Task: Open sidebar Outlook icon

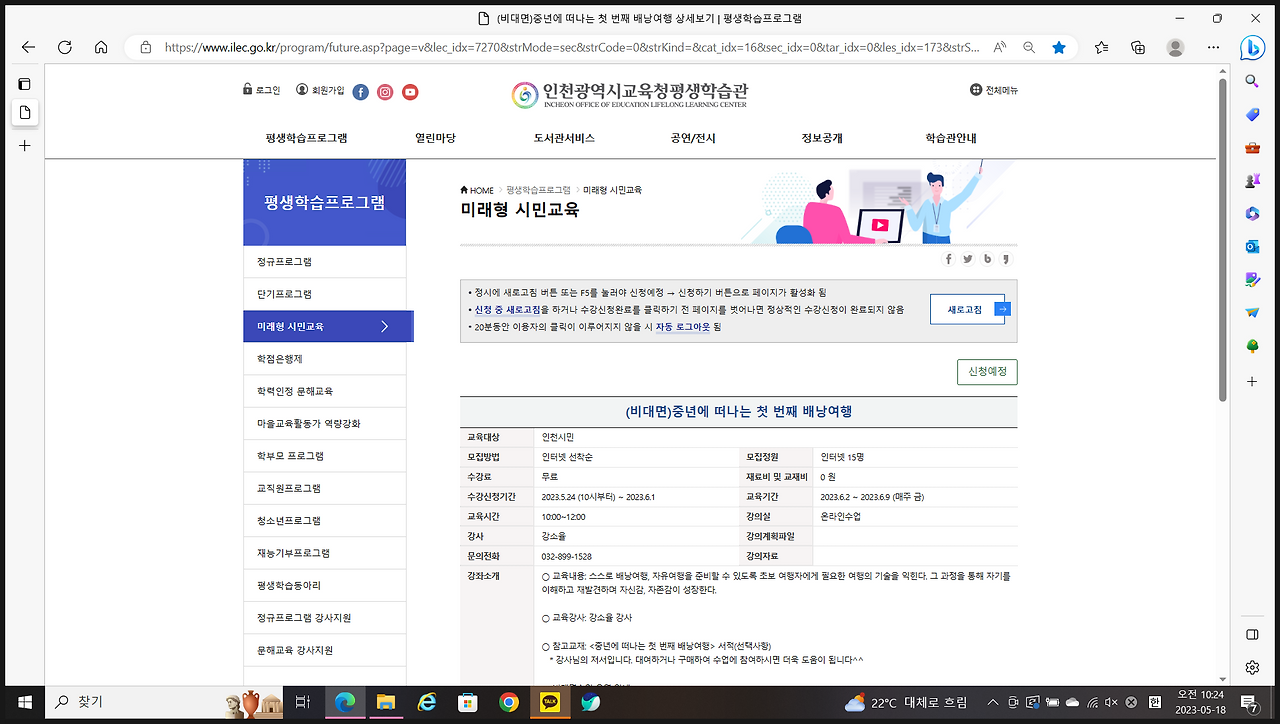Action: click(1252, 246)
